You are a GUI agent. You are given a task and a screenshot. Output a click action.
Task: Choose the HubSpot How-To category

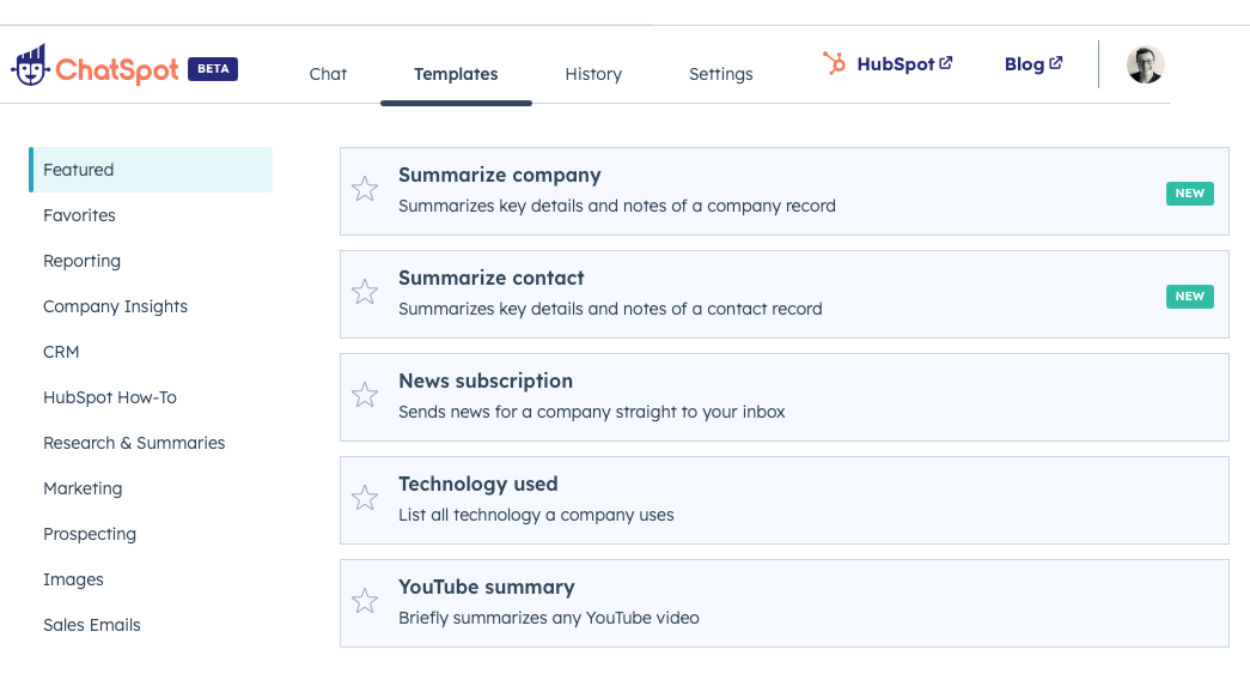pos(110,398)
